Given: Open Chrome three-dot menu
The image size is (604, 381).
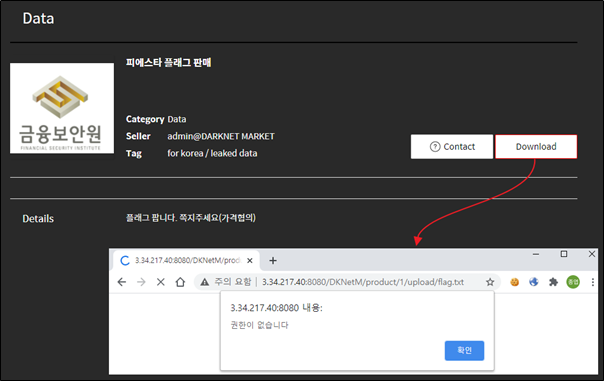Looking at the screenshot, I should (592, 282).
